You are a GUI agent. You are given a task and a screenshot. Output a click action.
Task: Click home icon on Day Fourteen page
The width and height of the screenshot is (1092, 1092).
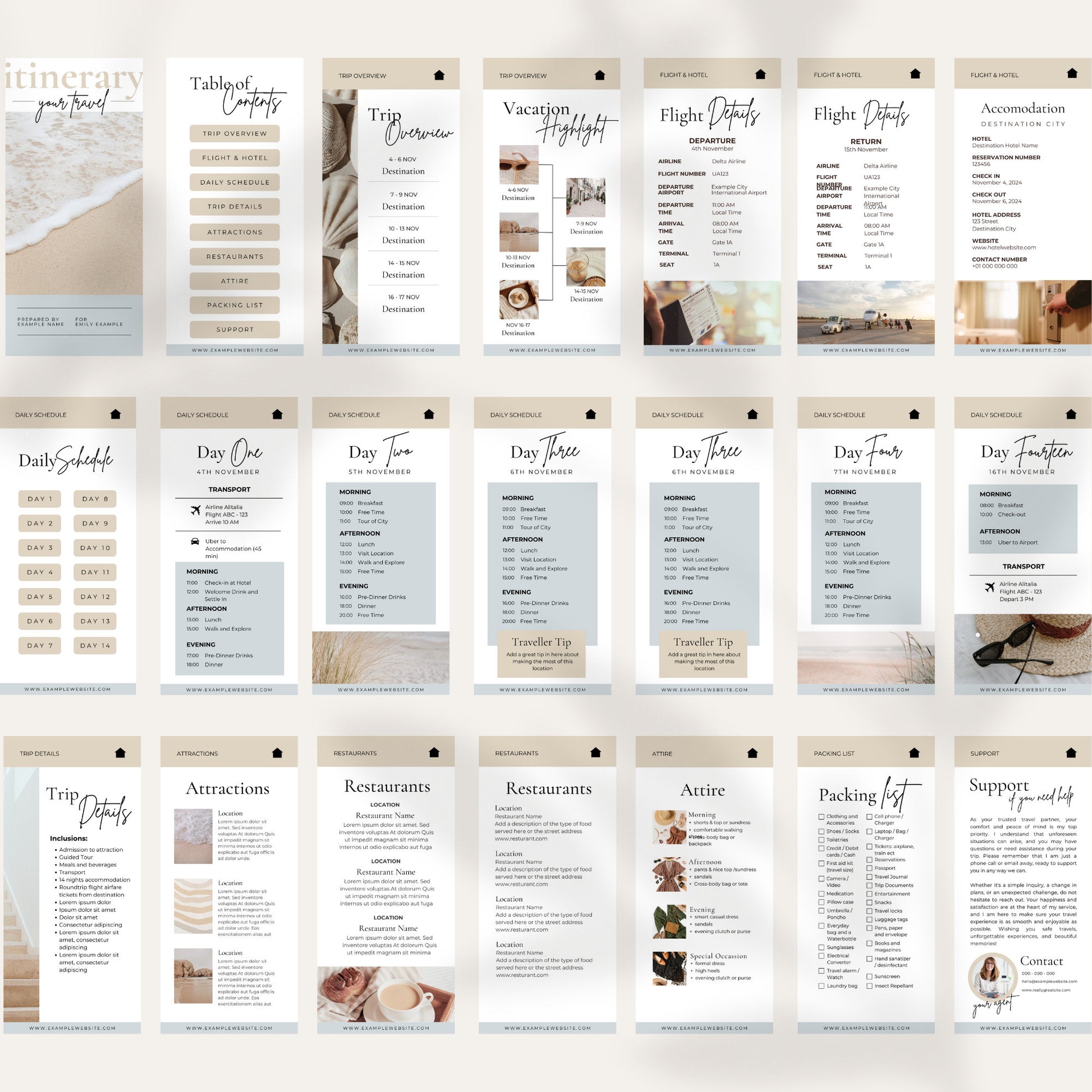[x=1071, y=414]
